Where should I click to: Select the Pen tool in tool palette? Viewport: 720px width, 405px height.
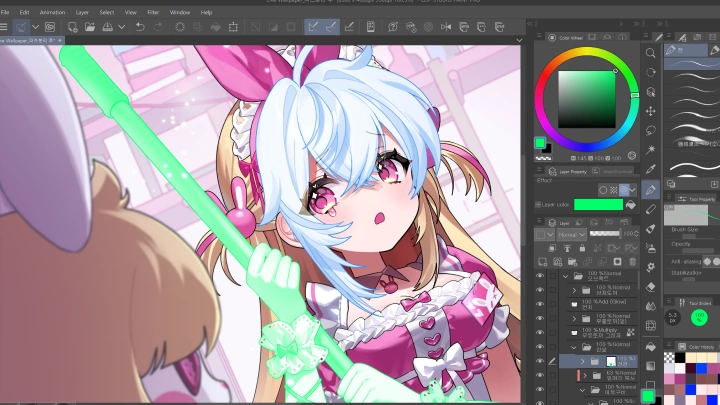650,189
